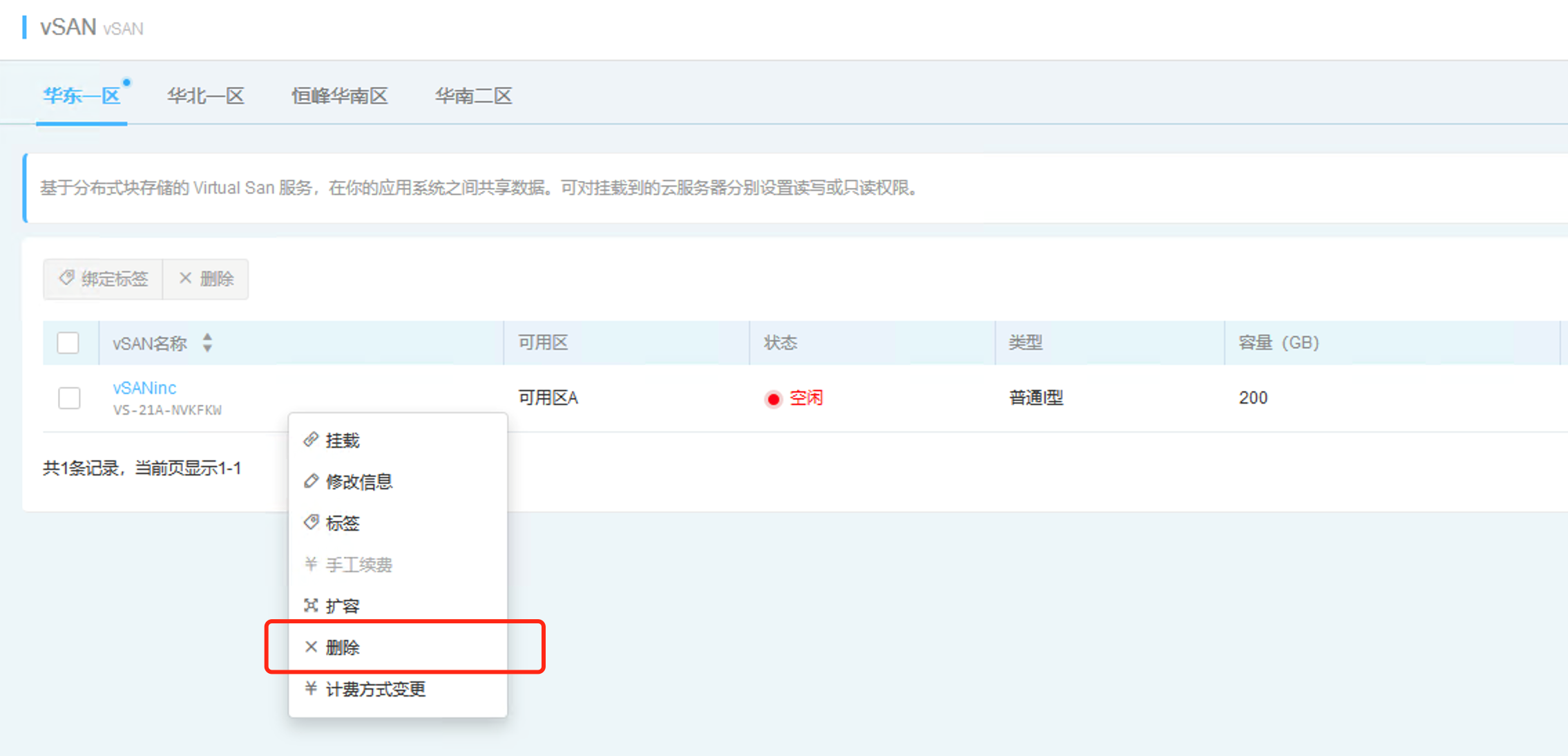Click the X icon in toolbar 删除 button
The image size is (1568, 756).
tap(185, 278)
